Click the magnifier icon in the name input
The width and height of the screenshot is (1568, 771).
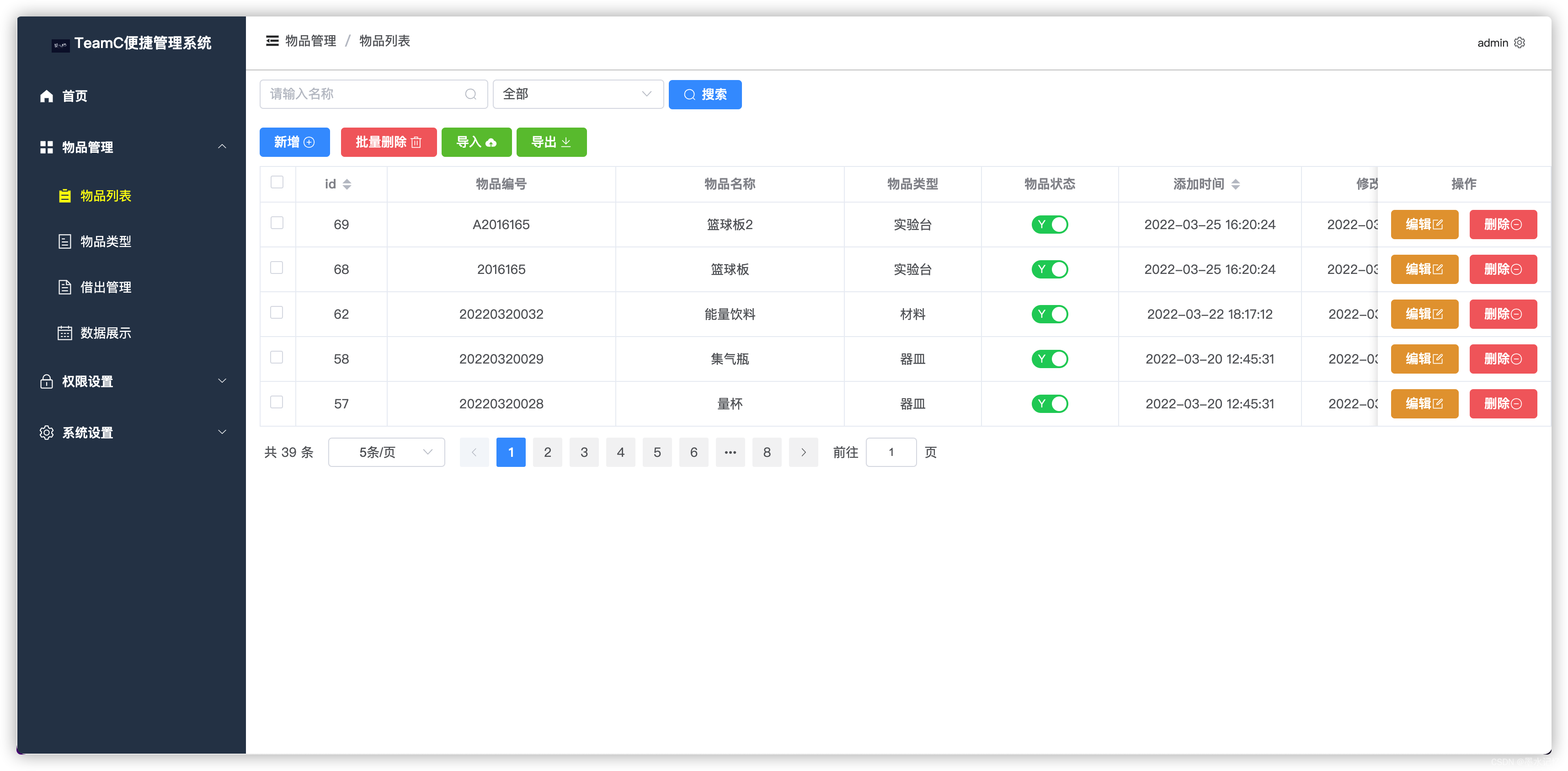(470, 94)
